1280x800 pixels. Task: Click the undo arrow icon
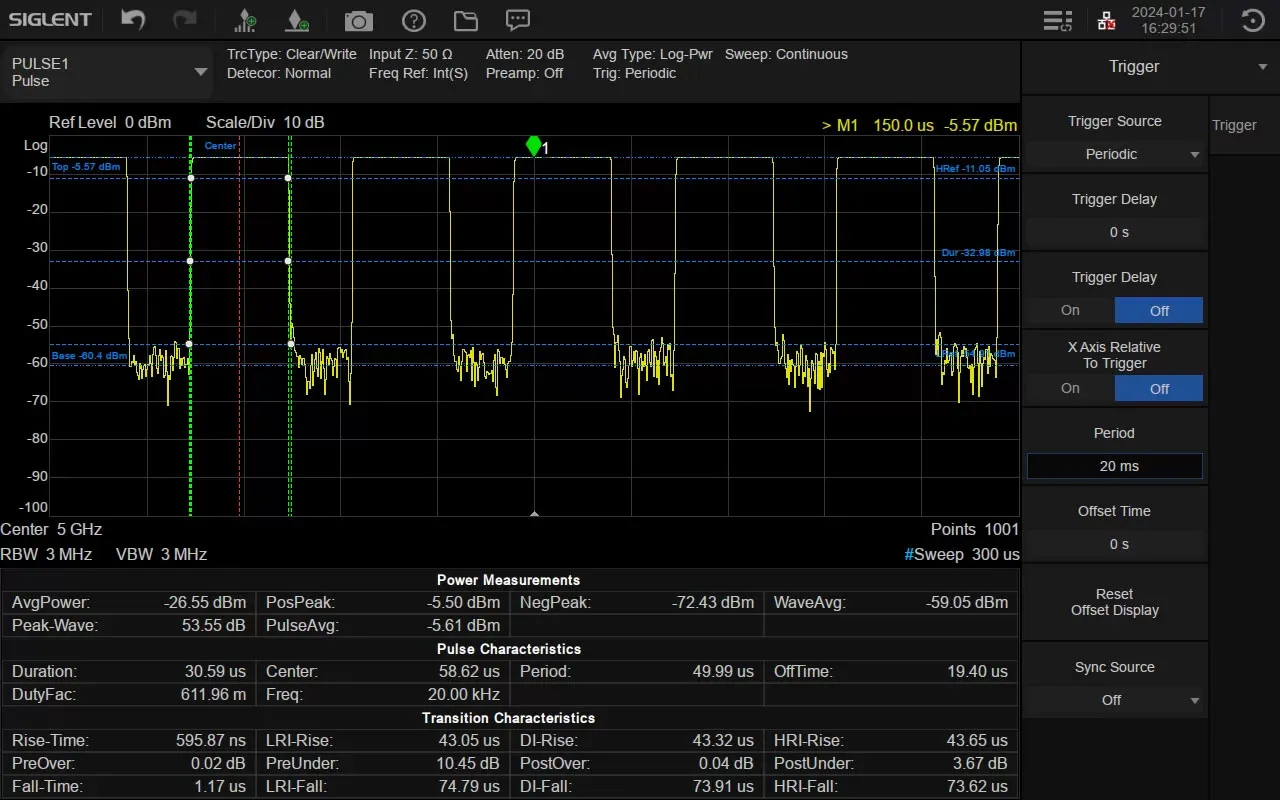pos(133,20)
